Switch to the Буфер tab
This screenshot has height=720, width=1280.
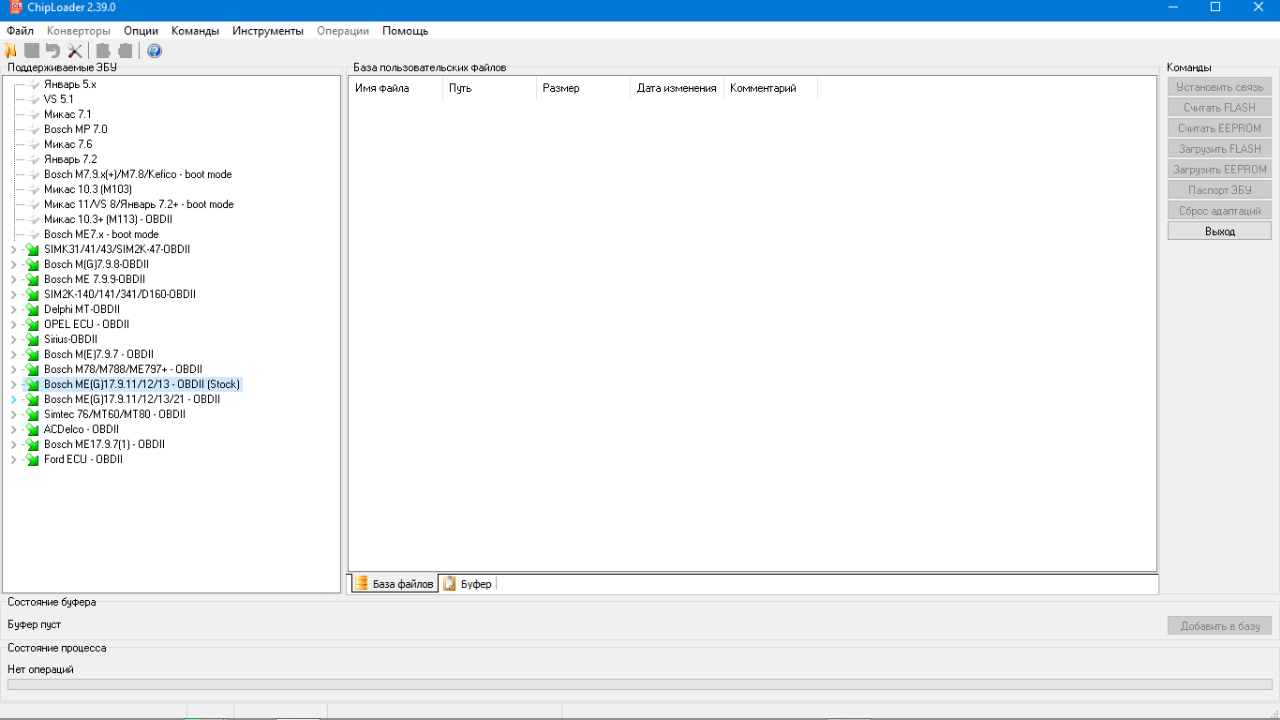tap(468, 584)
